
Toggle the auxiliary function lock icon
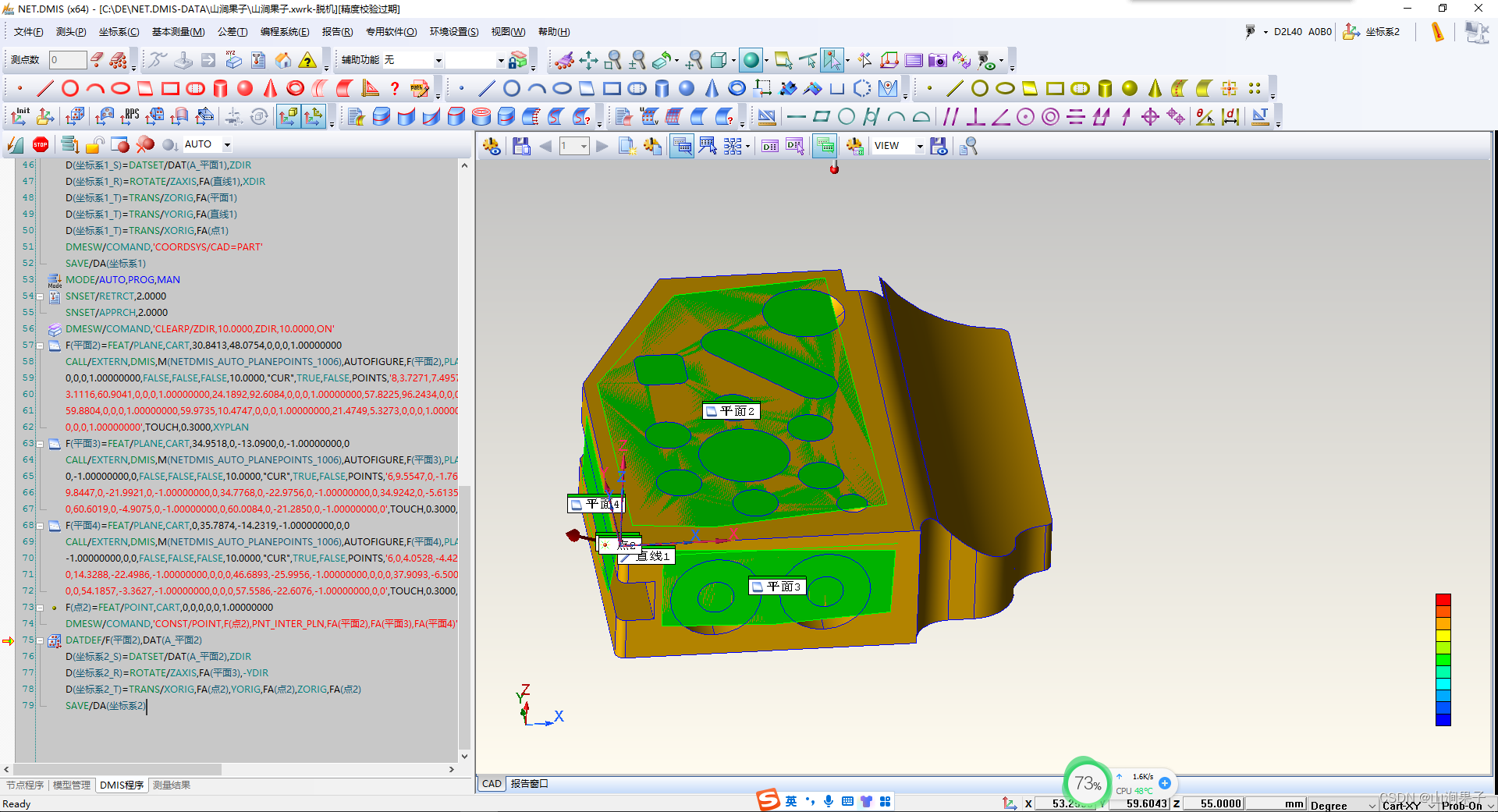tap(517, 60)
